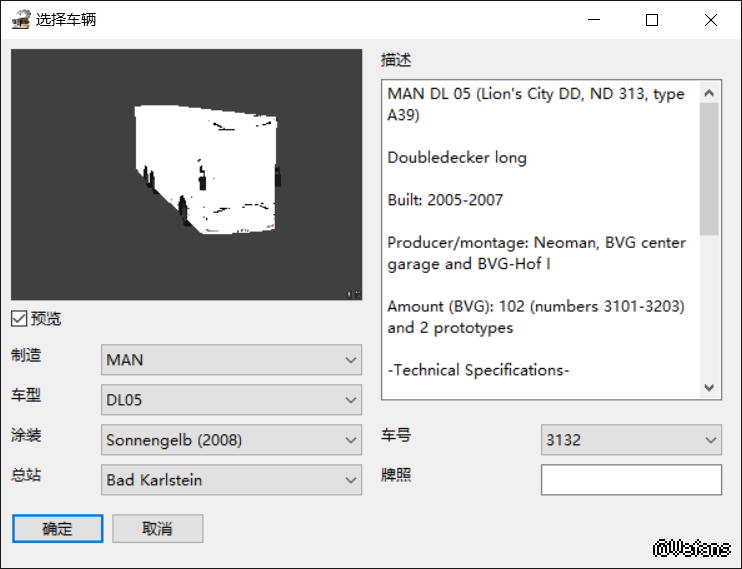Image resolution: width=742 pixels, height=569 pixels.
Task: Maximize the 选择车辆 window
Action: (652, 20)
